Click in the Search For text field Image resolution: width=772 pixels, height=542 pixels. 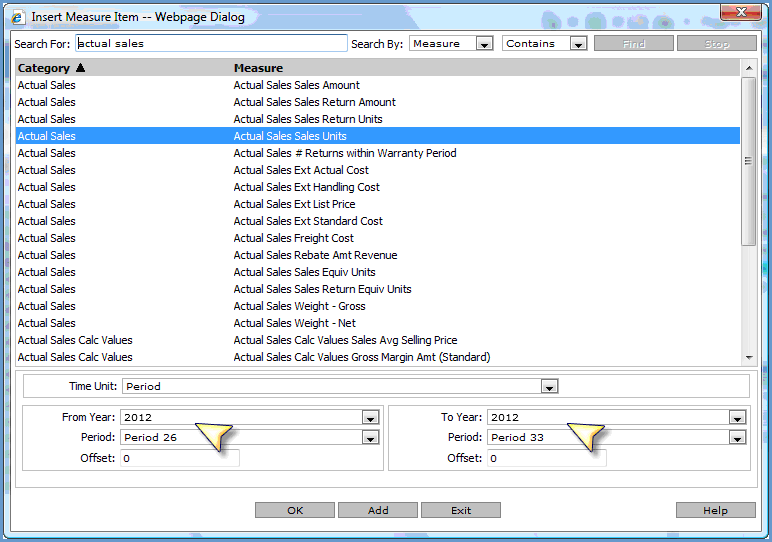coord(211,44)
